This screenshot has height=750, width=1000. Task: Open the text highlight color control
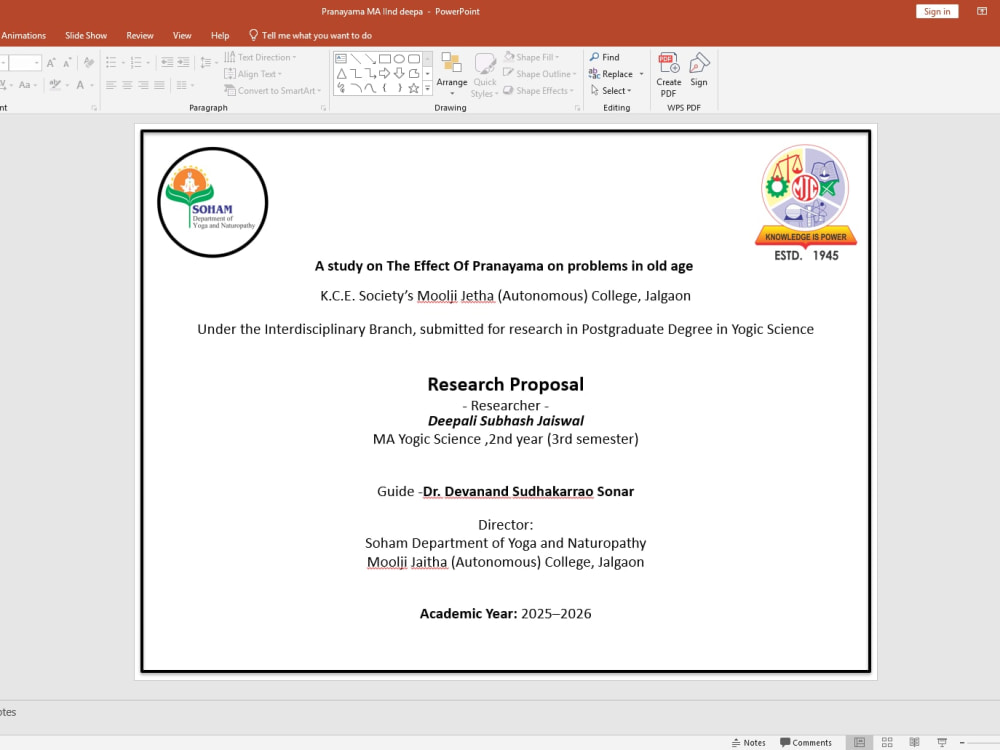click(x=59, y=85)
